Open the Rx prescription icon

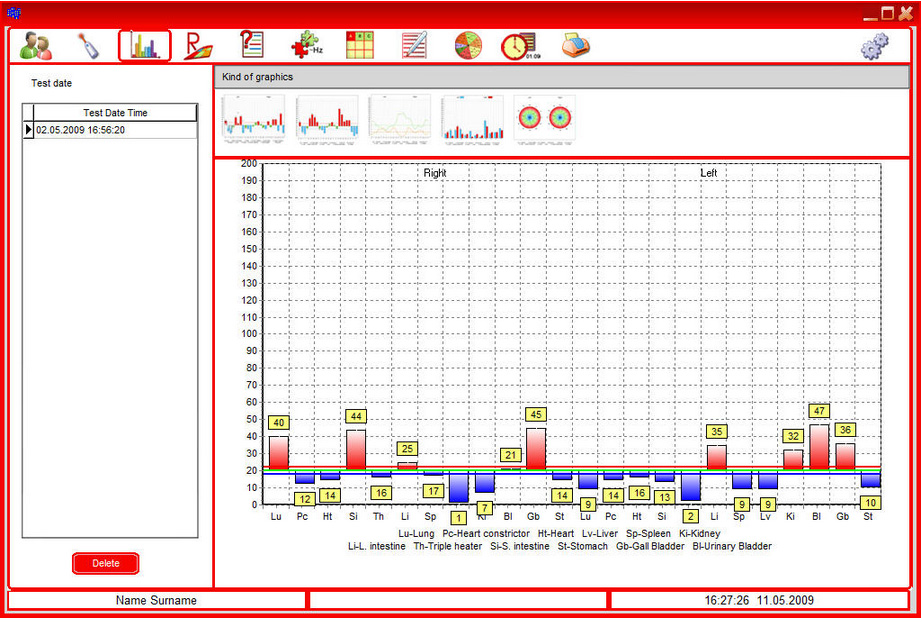[198, 46]
